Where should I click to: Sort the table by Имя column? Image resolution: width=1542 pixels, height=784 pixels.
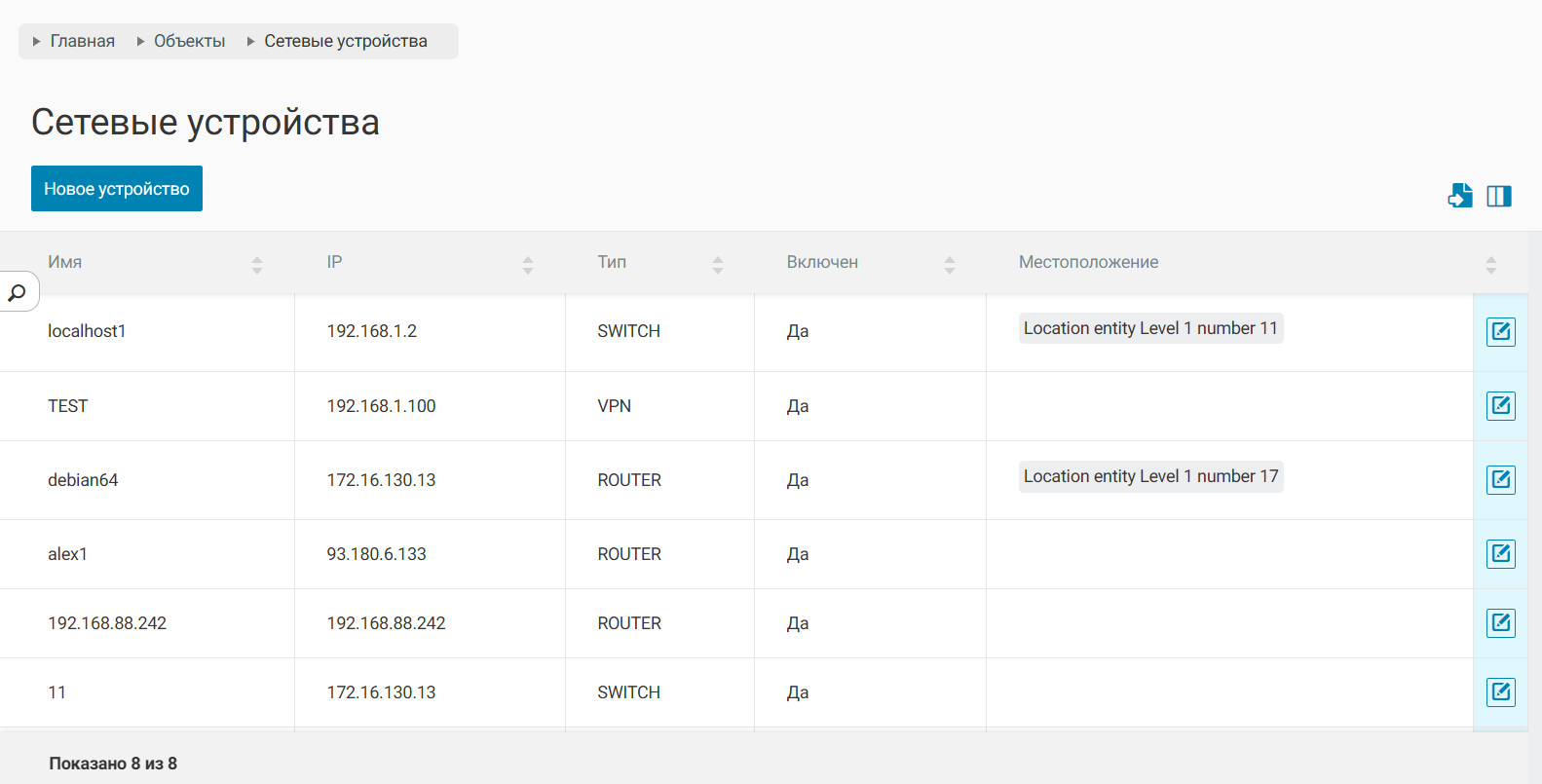point(257,264)
